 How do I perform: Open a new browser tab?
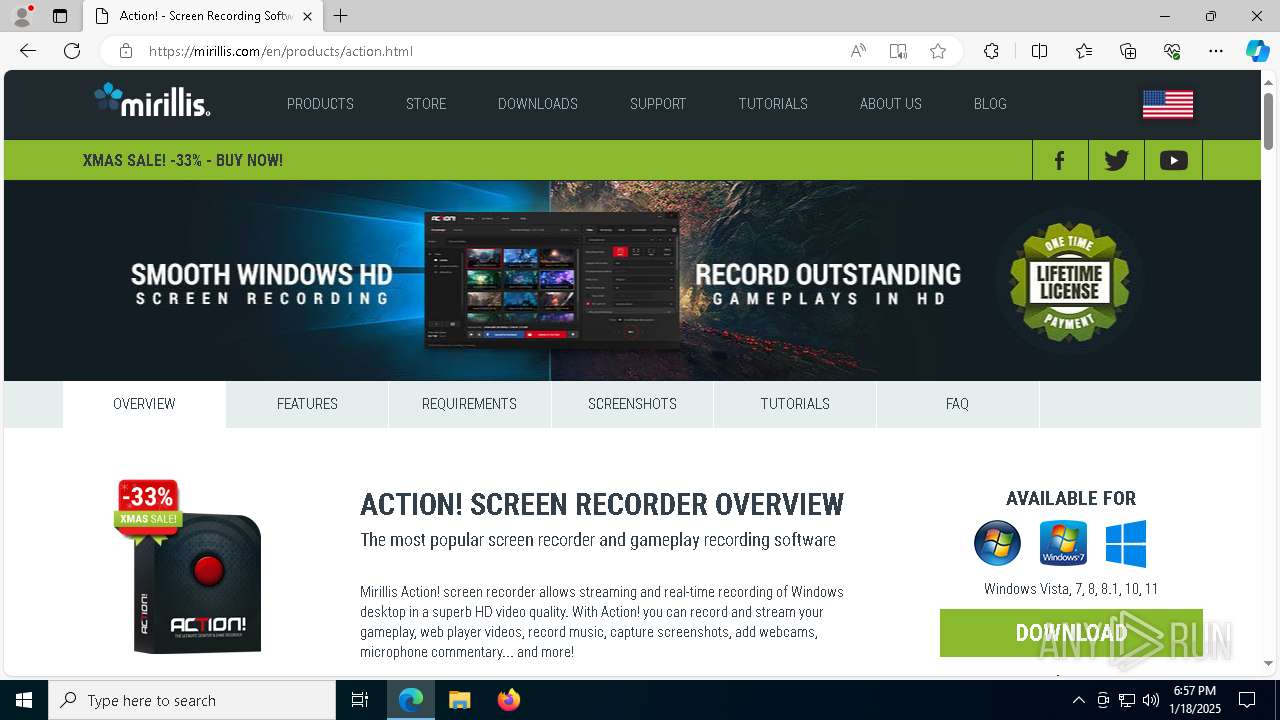[x=341, y=16]
